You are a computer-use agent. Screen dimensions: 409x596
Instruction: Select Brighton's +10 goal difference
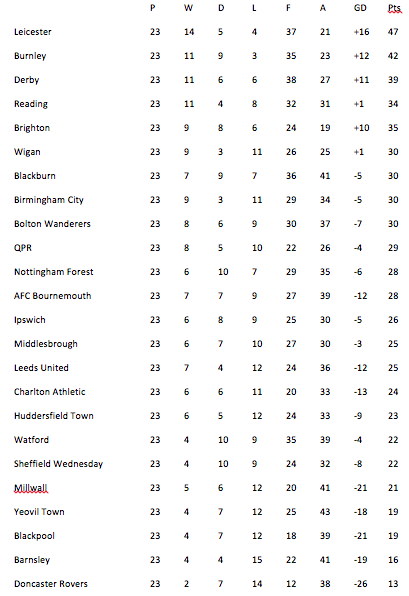tap(361, 128)
